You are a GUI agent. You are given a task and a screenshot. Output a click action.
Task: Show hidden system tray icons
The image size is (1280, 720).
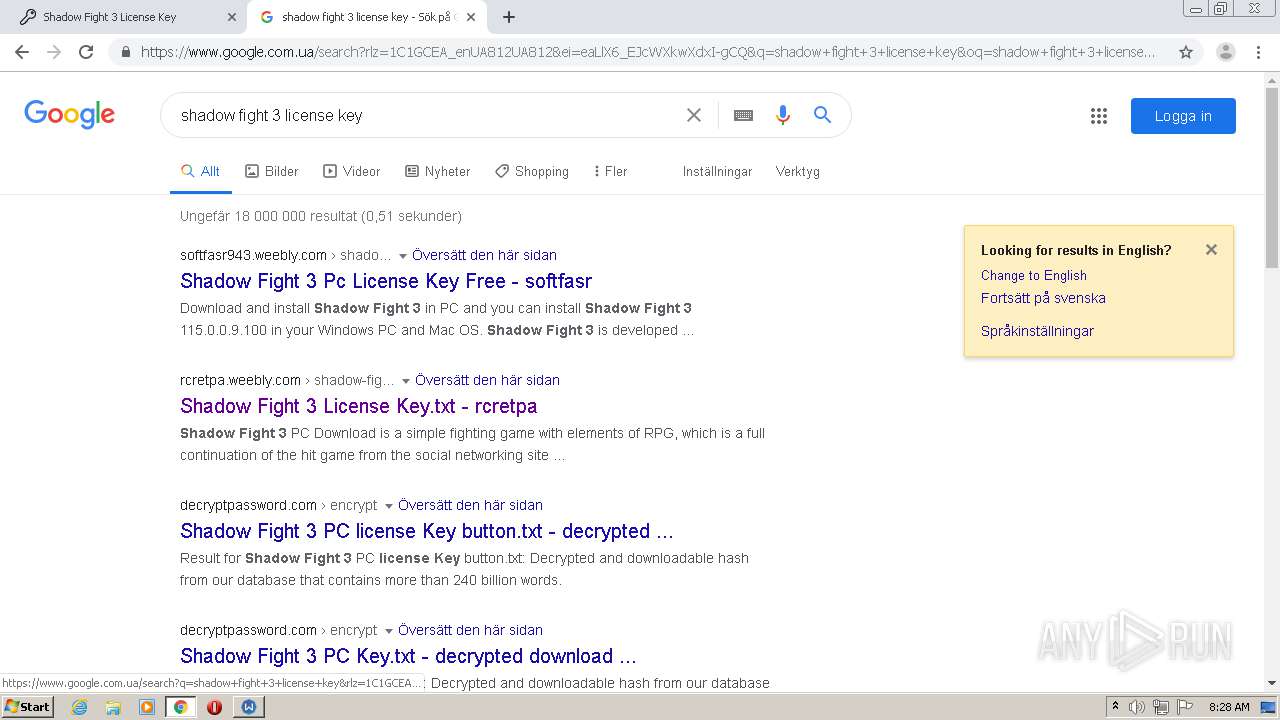click(1115, 707)
